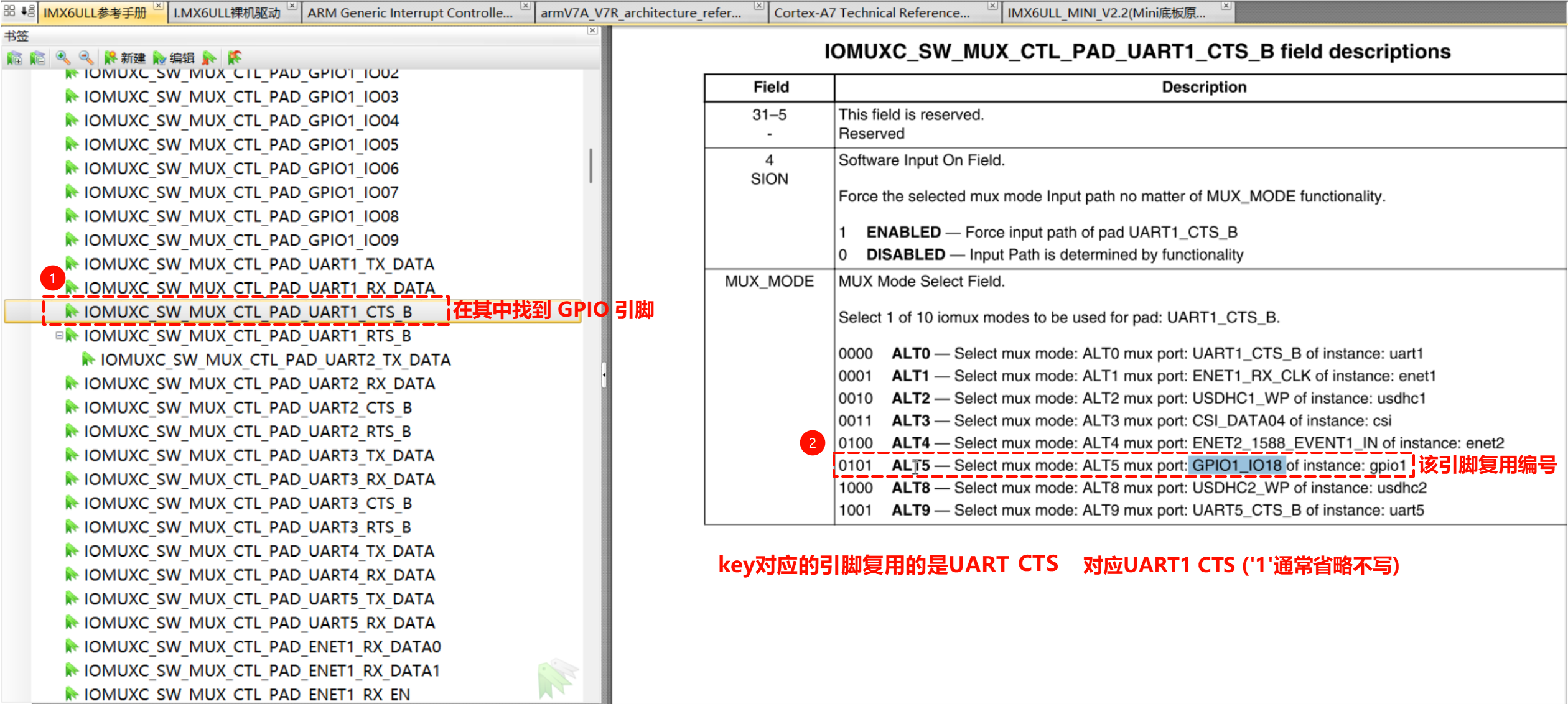Select bookmark PAD_UART3_CTS_B
Viewport: 1568px width, 704px height.
point(248,503)
